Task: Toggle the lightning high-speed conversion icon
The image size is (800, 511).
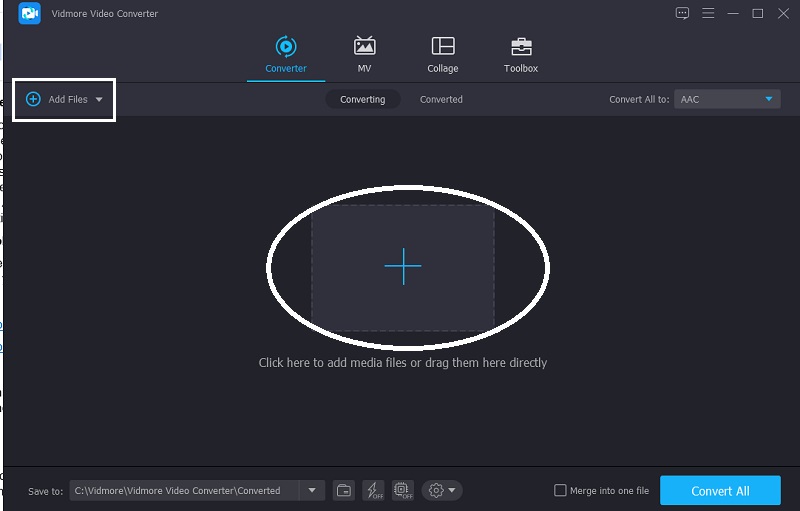Action: point(373,490)
